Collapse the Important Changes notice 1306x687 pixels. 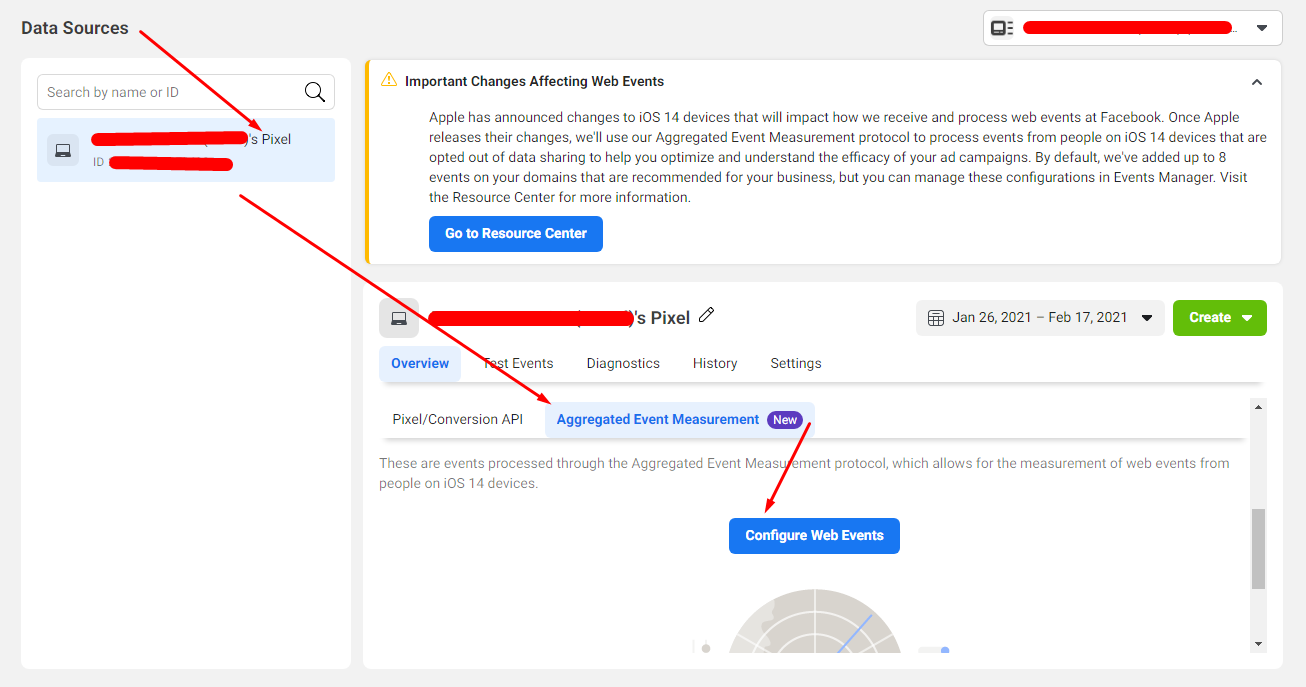click(1257, 82)
